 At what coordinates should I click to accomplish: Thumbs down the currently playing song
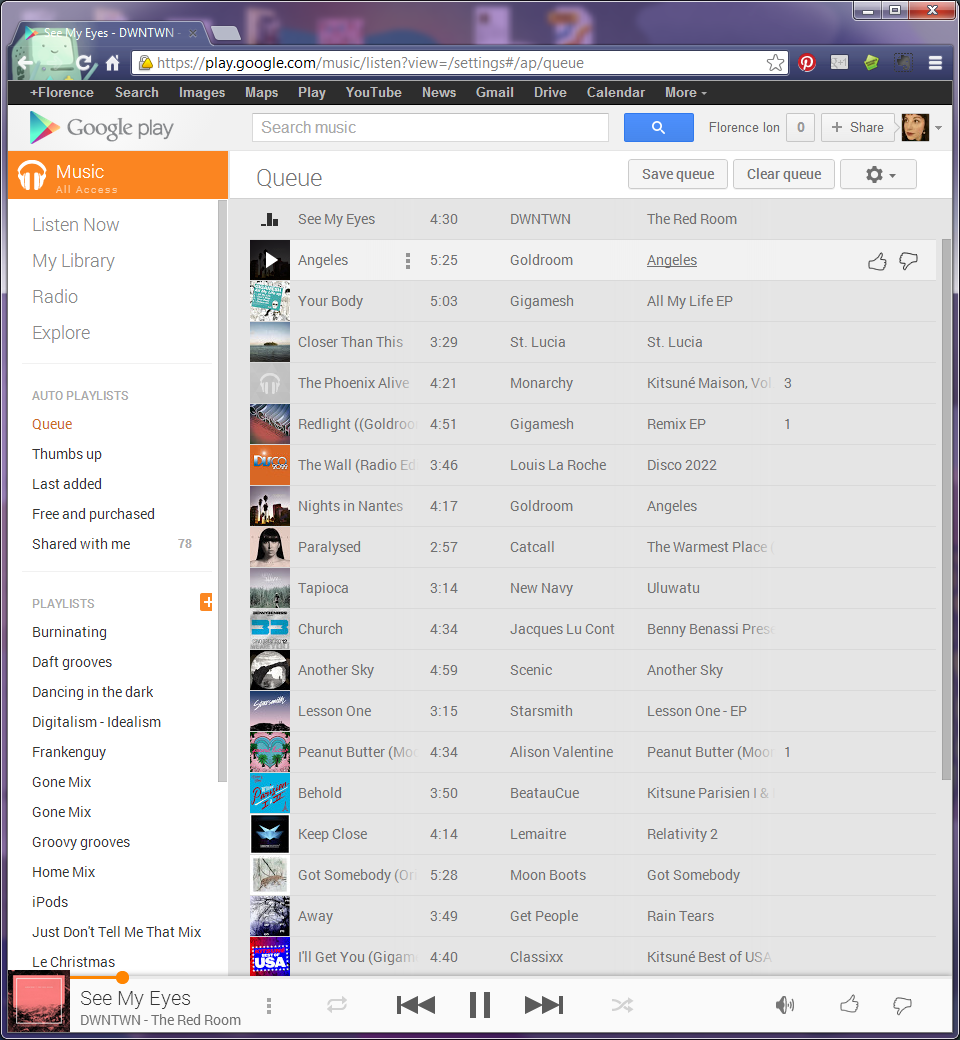coord(902,1004)
